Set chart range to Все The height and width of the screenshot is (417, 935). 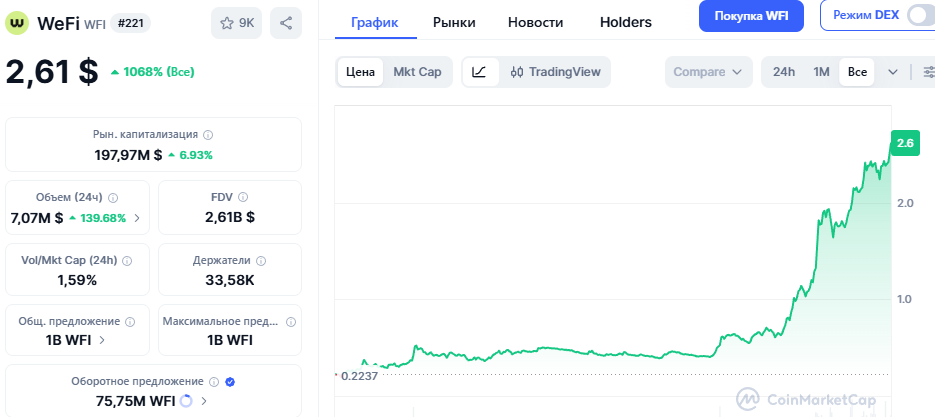pos(857,72)
